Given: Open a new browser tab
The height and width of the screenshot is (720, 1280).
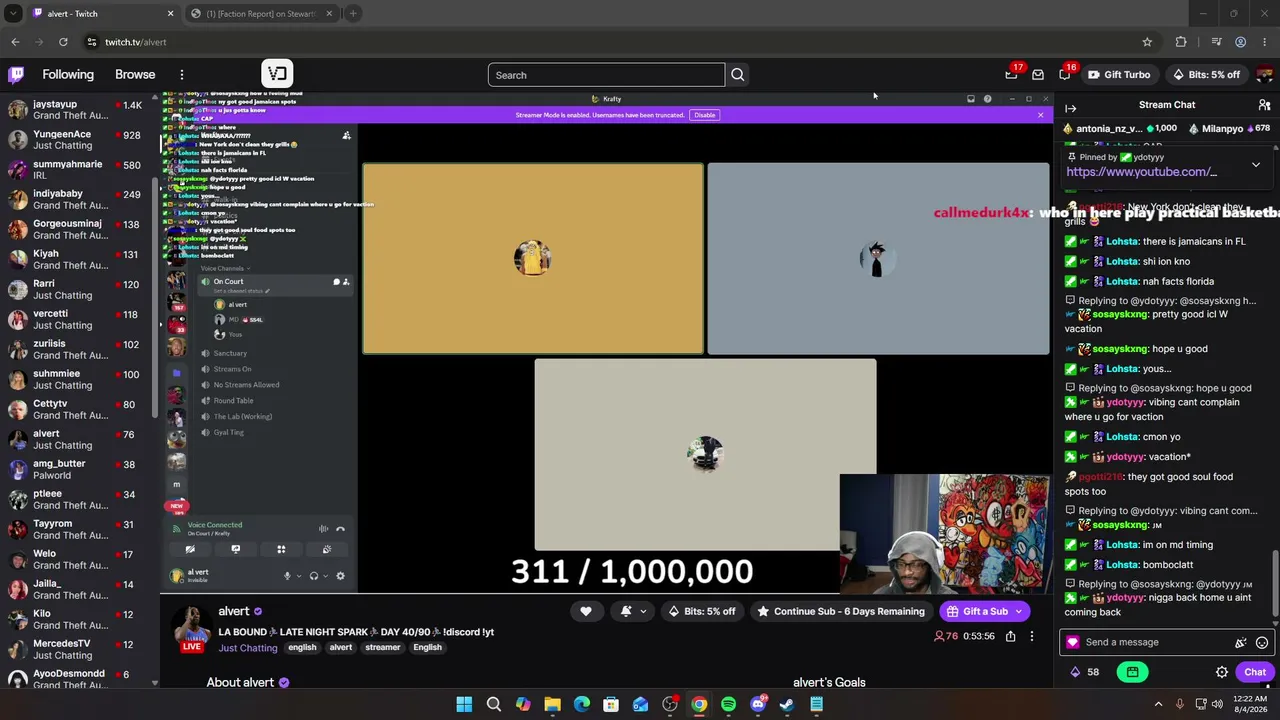Looking at the screenshot, I should [353, 13].
